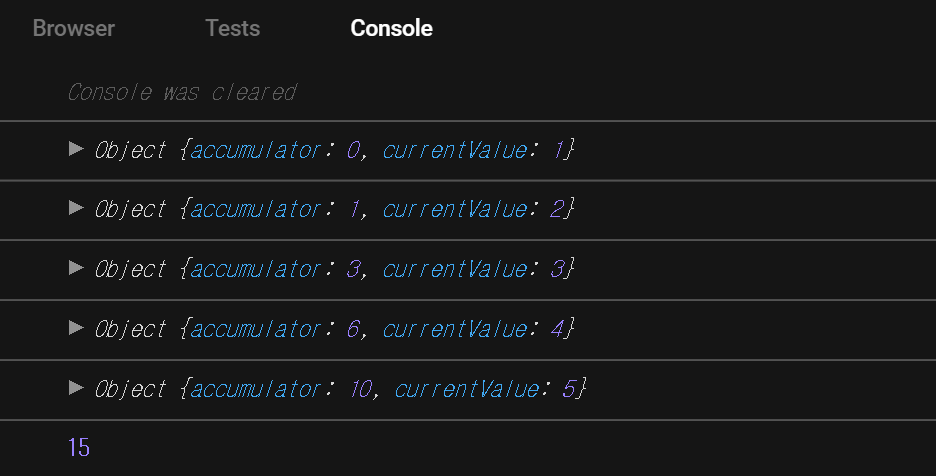
Task: Select currentValue: 2 in the second log
Action: coord(473,209)
